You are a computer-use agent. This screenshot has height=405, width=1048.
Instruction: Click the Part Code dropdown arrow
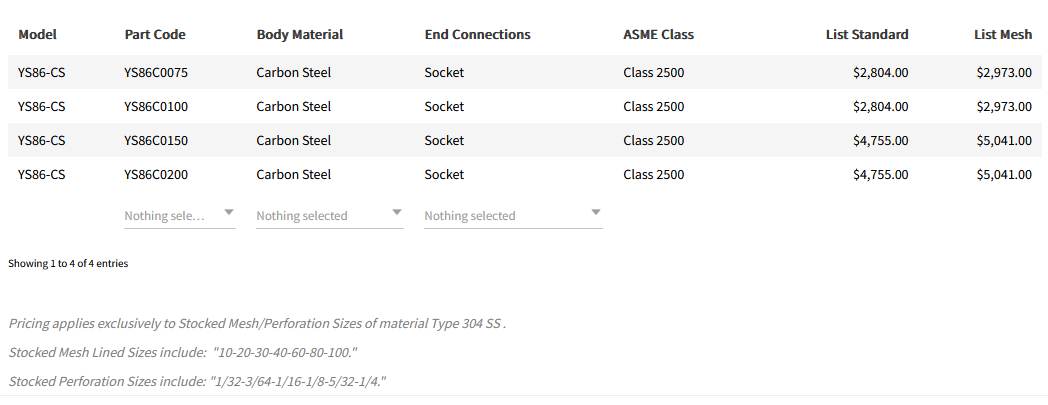point(229,212)
